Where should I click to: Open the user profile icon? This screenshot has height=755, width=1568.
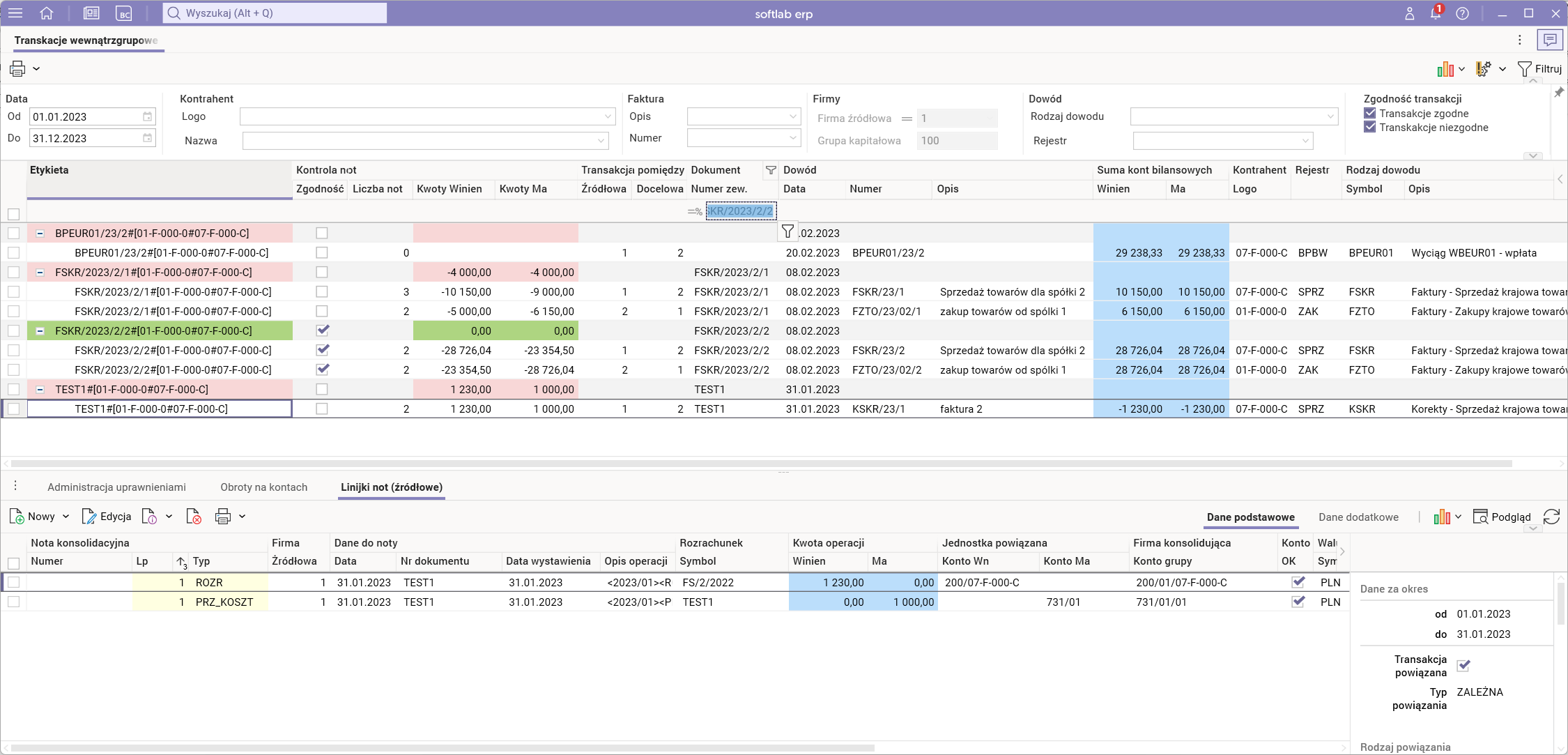(1409, 13)
